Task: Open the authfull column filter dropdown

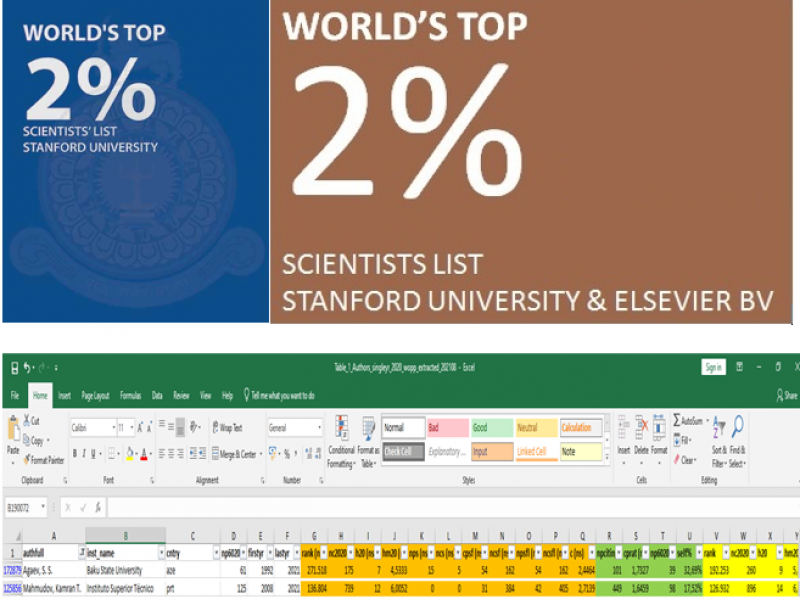Action: [x=82, y=553]
